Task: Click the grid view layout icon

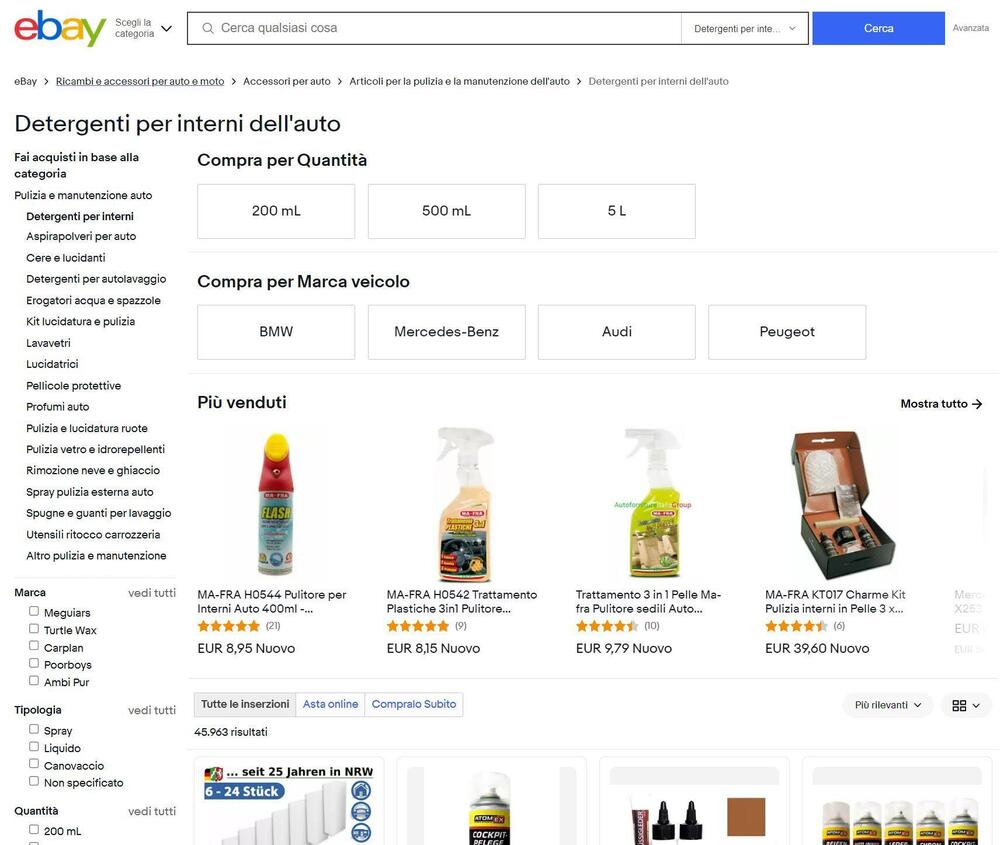Action: tap(959, 705)
